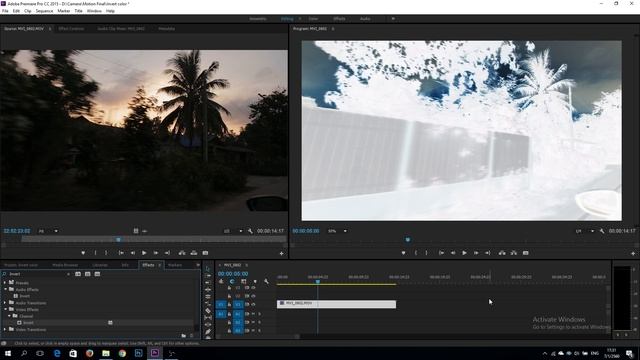The image size is (640, 360).
Task: Select the Selection tool in tools panel
Action: (x=208, y=269)
